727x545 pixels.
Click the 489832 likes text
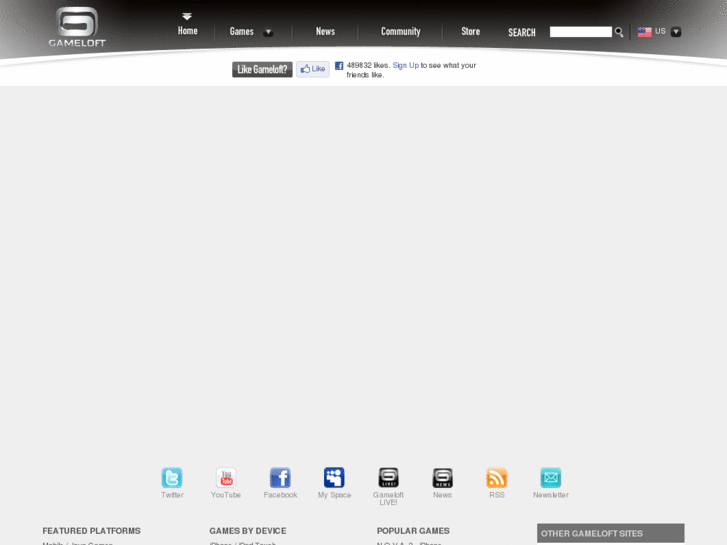pos(369,65)
